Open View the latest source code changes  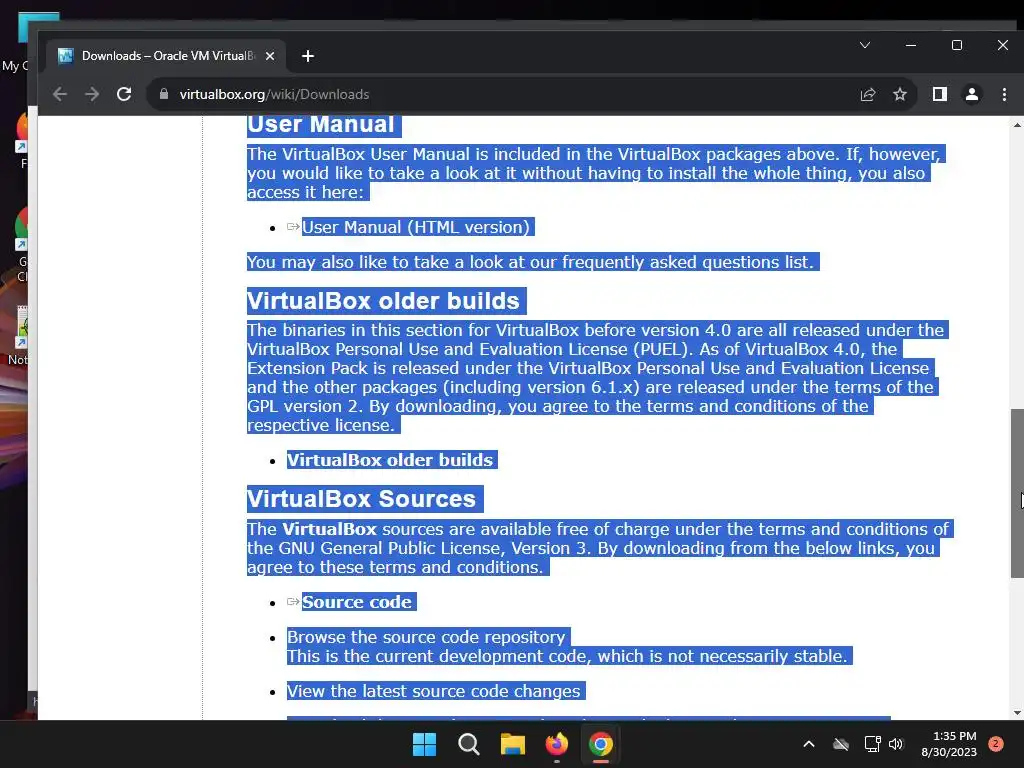coord(434,691)
